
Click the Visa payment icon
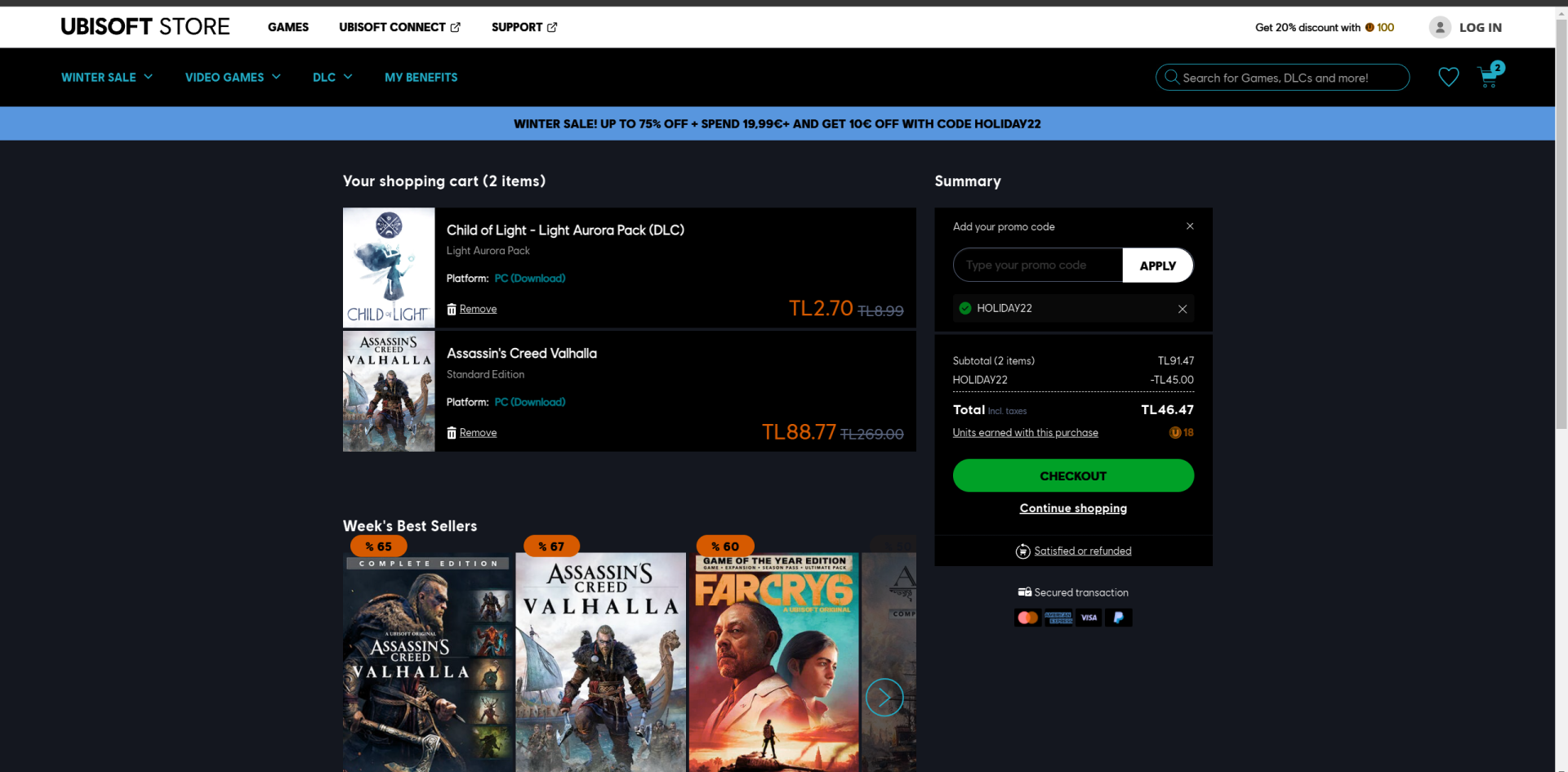[x=1089, y=618]
